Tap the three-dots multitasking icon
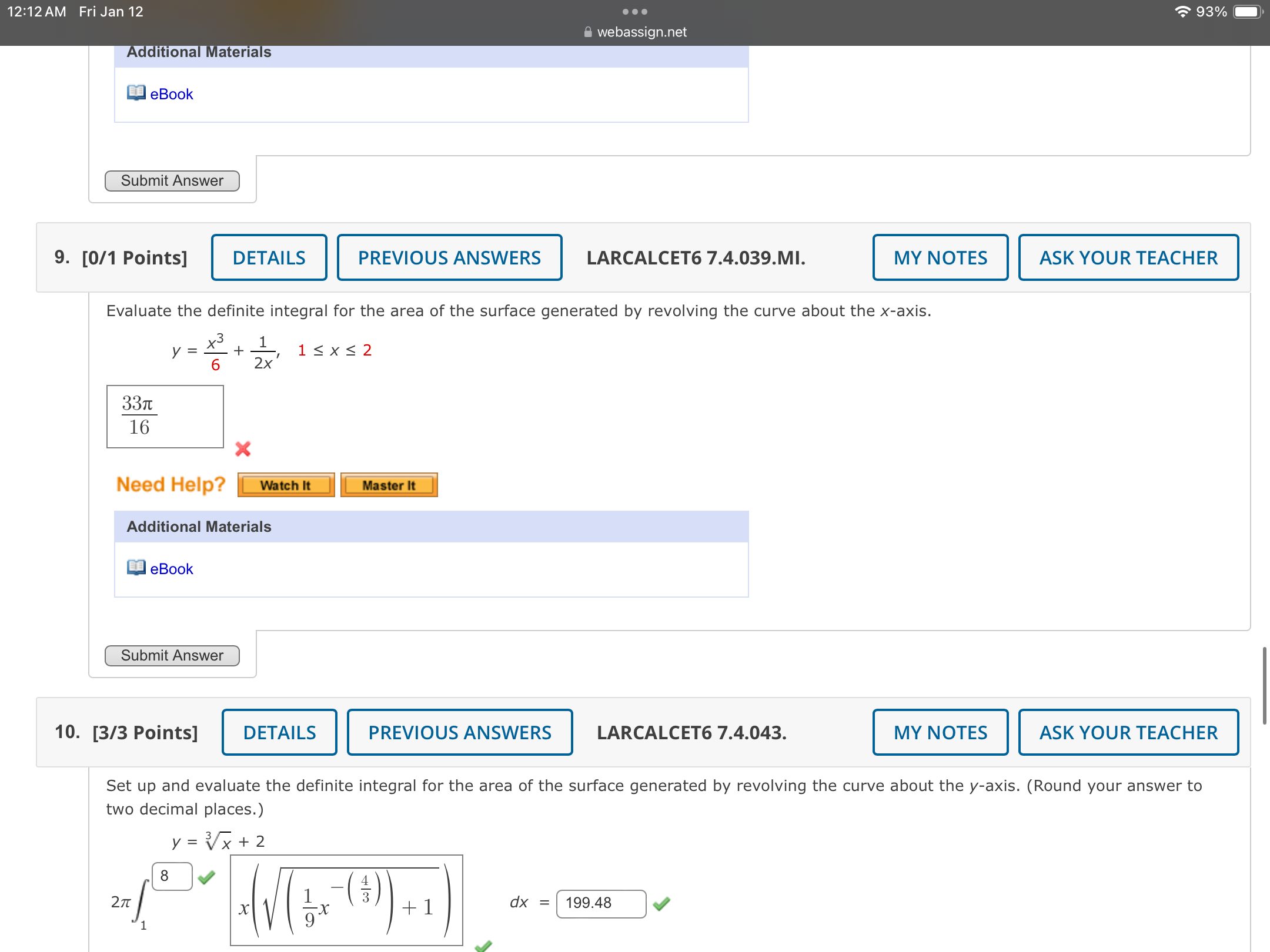The height and width of the screenshot is (952, 1270). 634,12
